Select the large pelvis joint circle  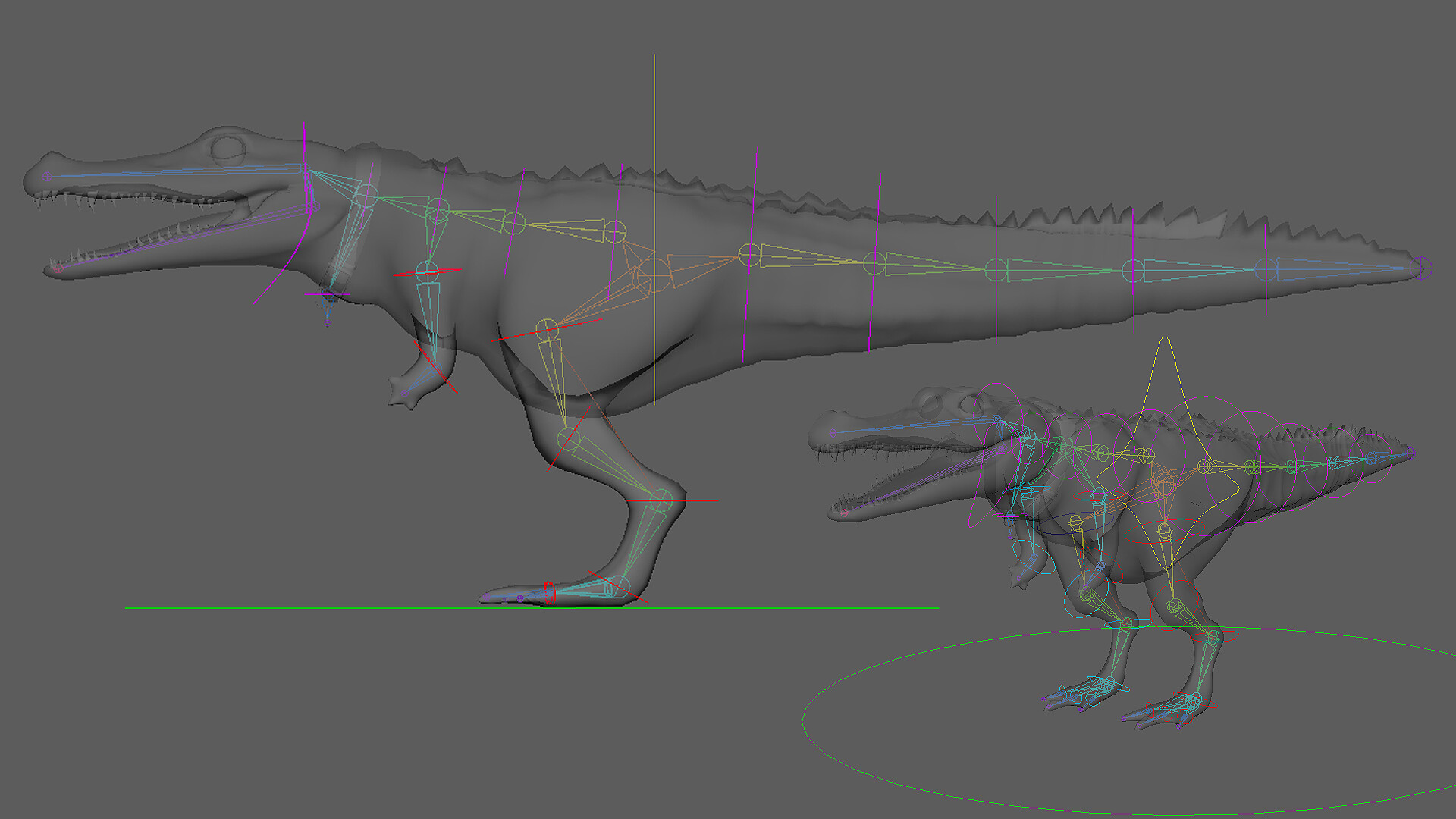pyautogui.click(x=653, y=273)
